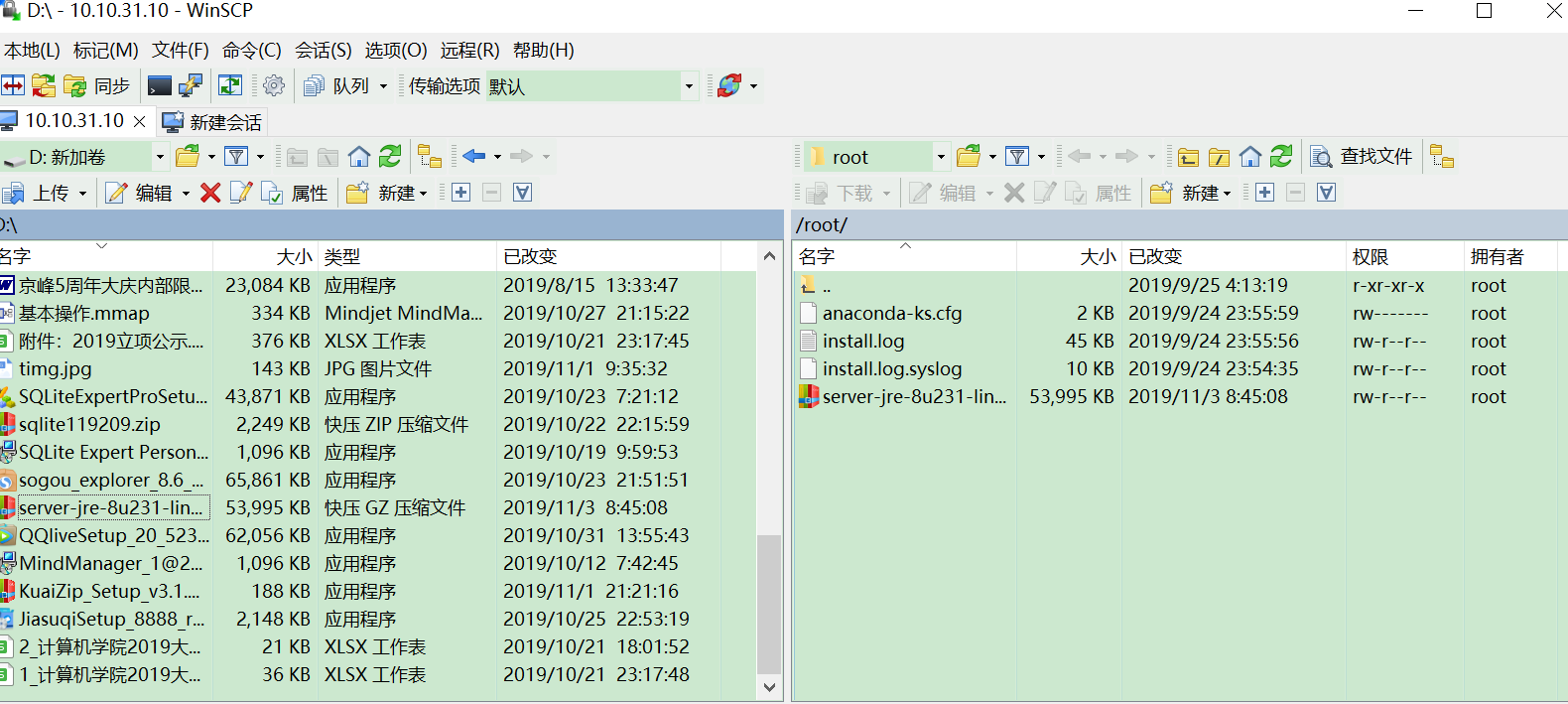Click the remote open directory folder icon
1568x704 pixels.
969,157
